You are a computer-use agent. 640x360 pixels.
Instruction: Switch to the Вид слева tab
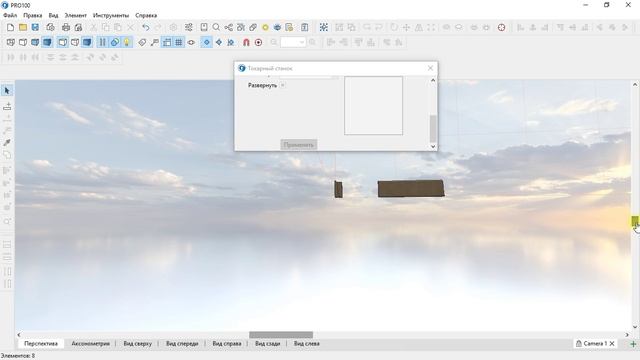click(x=307, y=344)
